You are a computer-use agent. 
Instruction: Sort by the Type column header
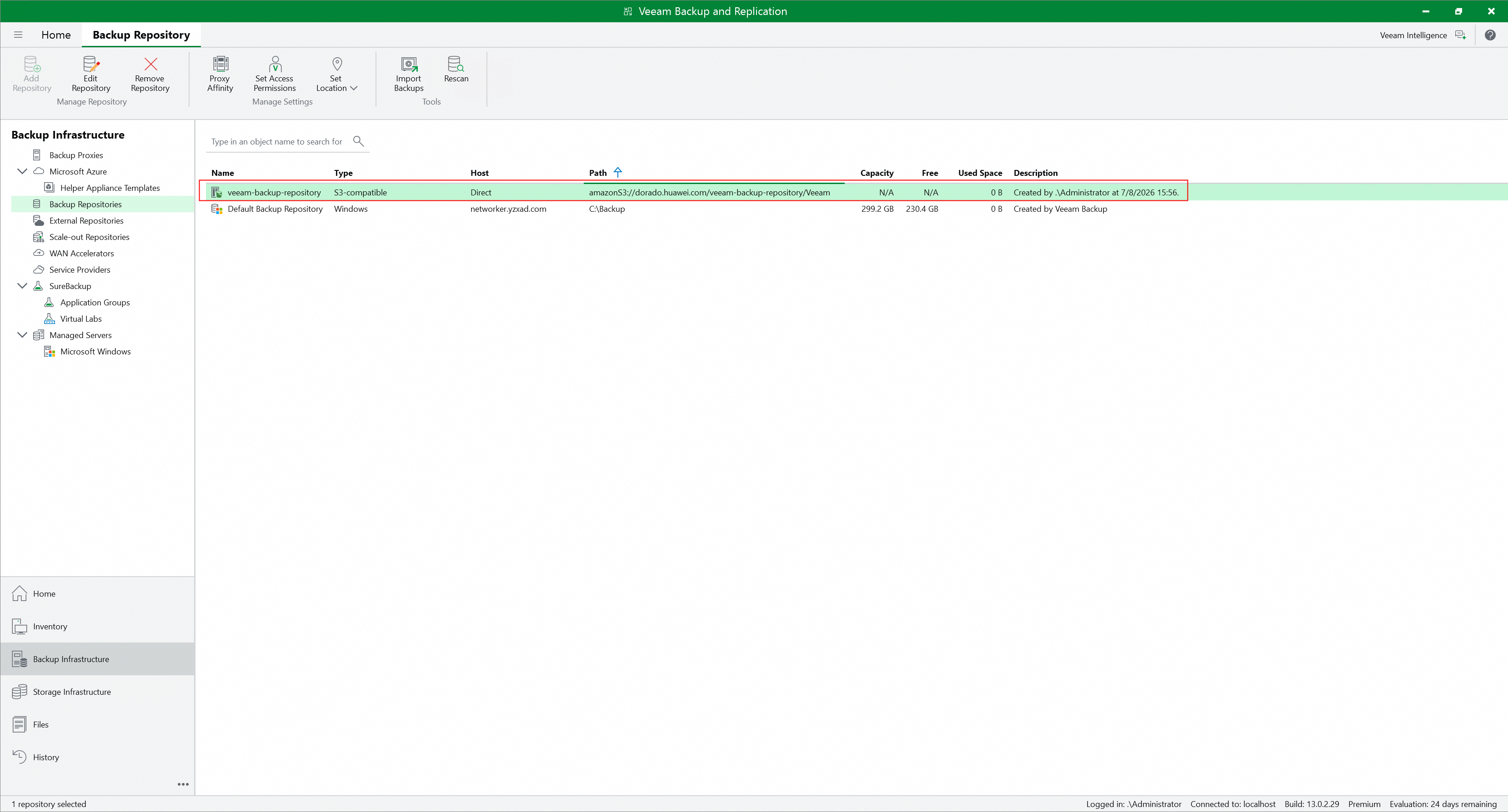pyautogui.click(x=343, y=173)
